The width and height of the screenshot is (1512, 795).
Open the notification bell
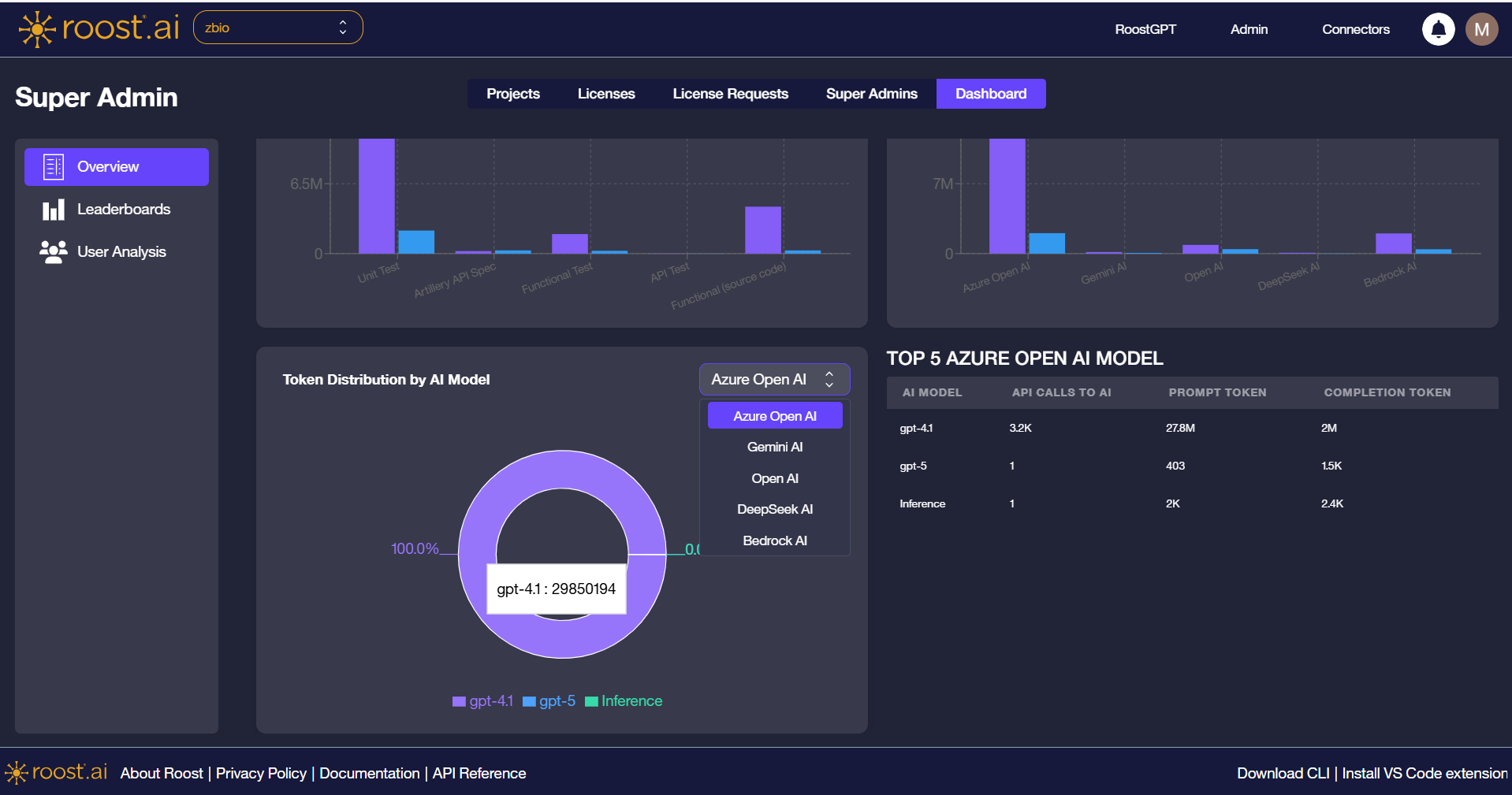click(x=1438, y=28)
